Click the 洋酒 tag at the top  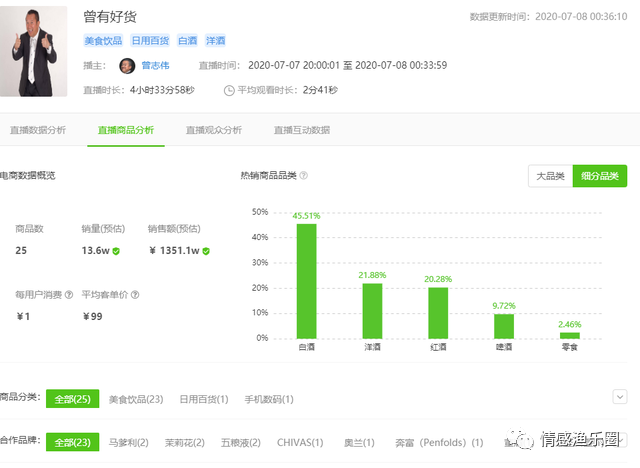[x=216, y=41]
